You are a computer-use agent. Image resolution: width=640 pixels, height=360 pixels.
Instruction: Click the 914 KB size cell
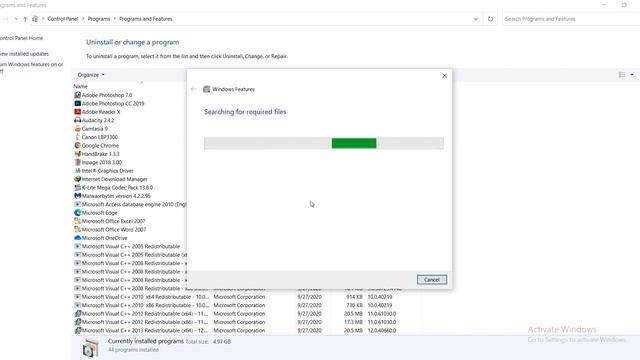point(354,297)
